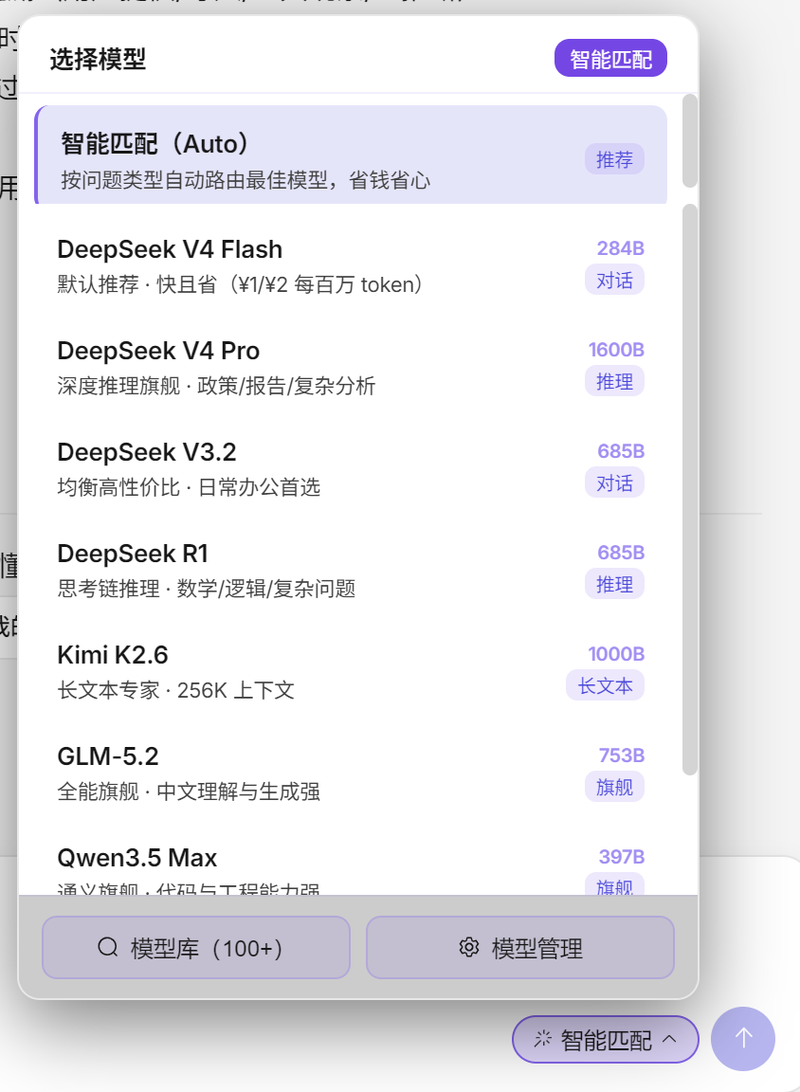The image size is (800, 1092).
Task: Click the 对话 tag for DeepSeek V3.2
Action: (615, 483)
